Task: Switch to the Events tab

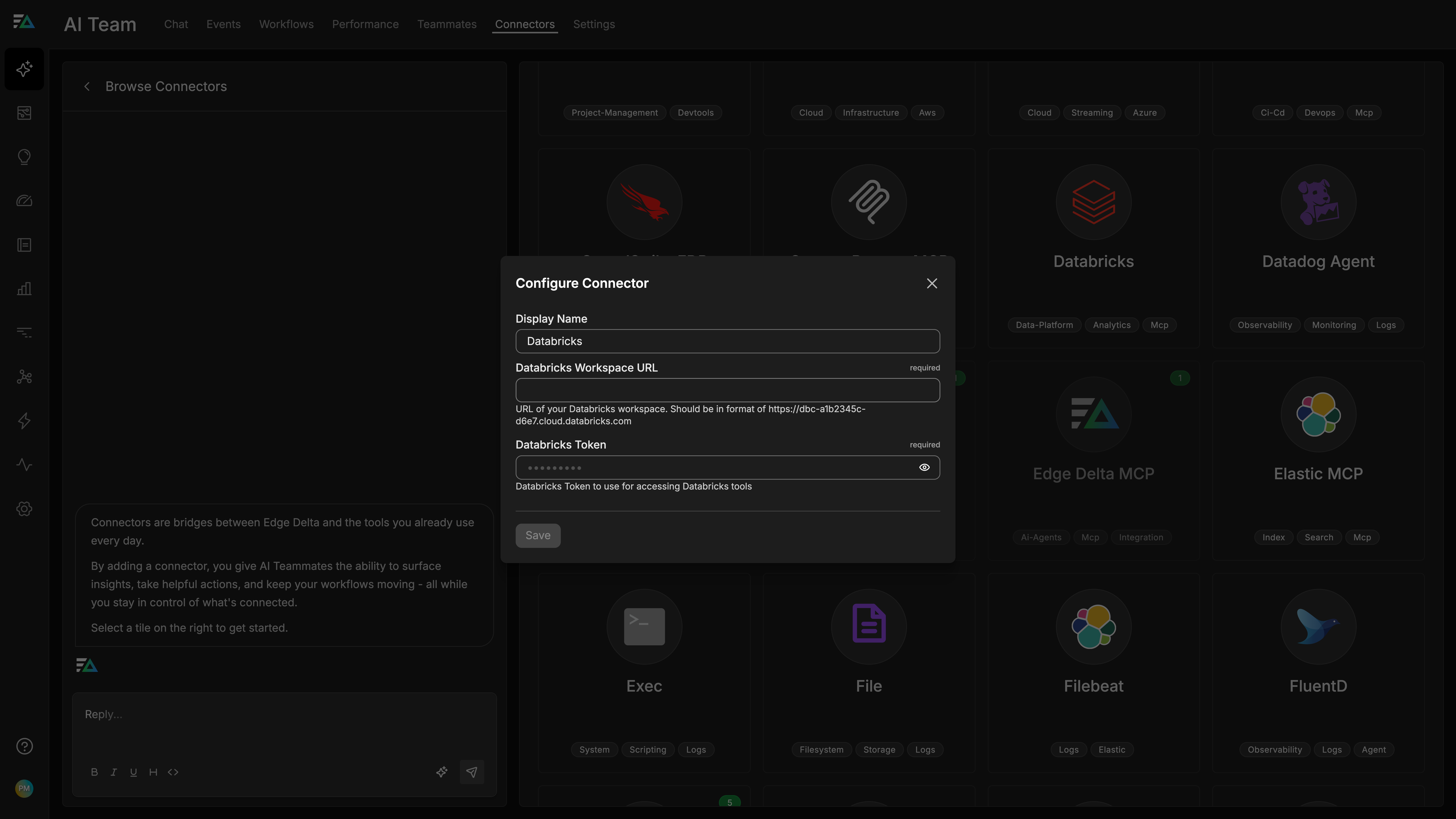Action: (223, 24)
